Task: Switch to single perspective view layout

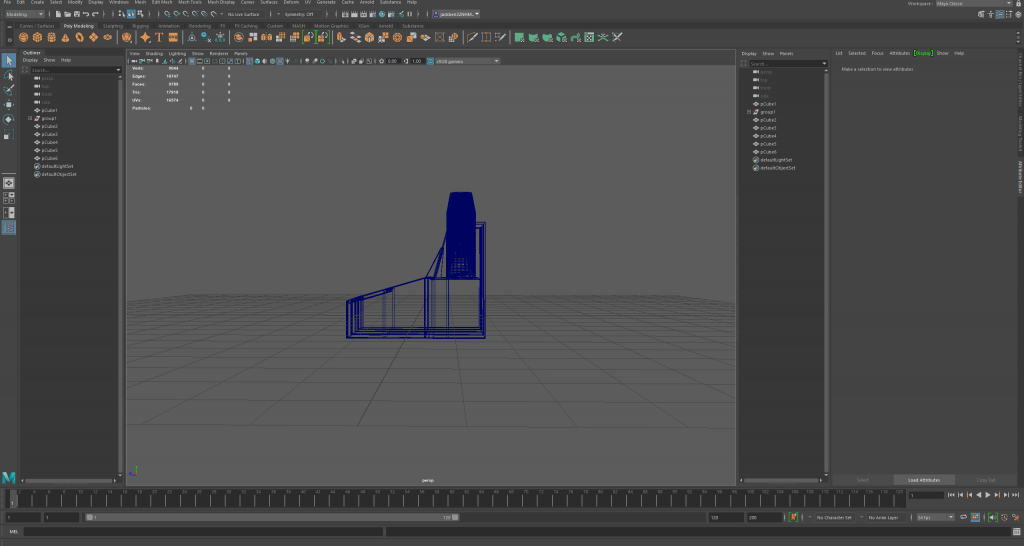Action: 9,183
